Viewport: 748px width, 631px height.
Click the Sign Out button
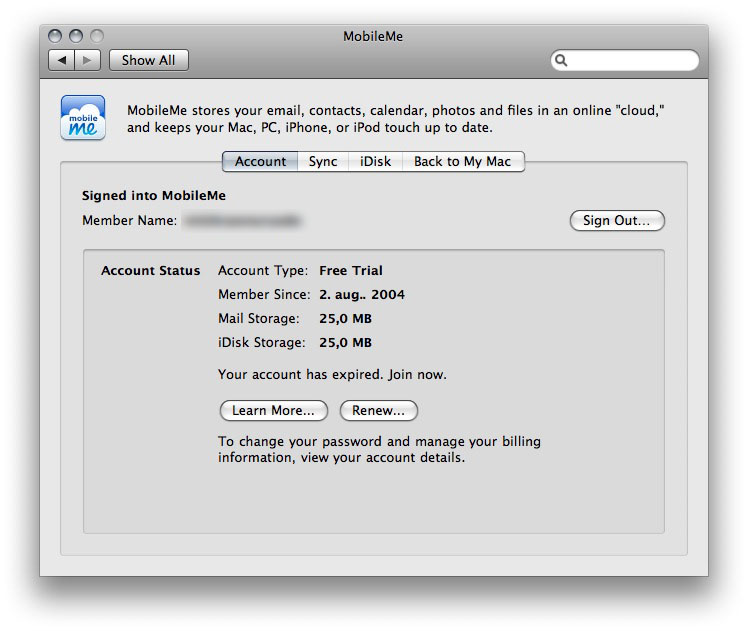(617, 220)
